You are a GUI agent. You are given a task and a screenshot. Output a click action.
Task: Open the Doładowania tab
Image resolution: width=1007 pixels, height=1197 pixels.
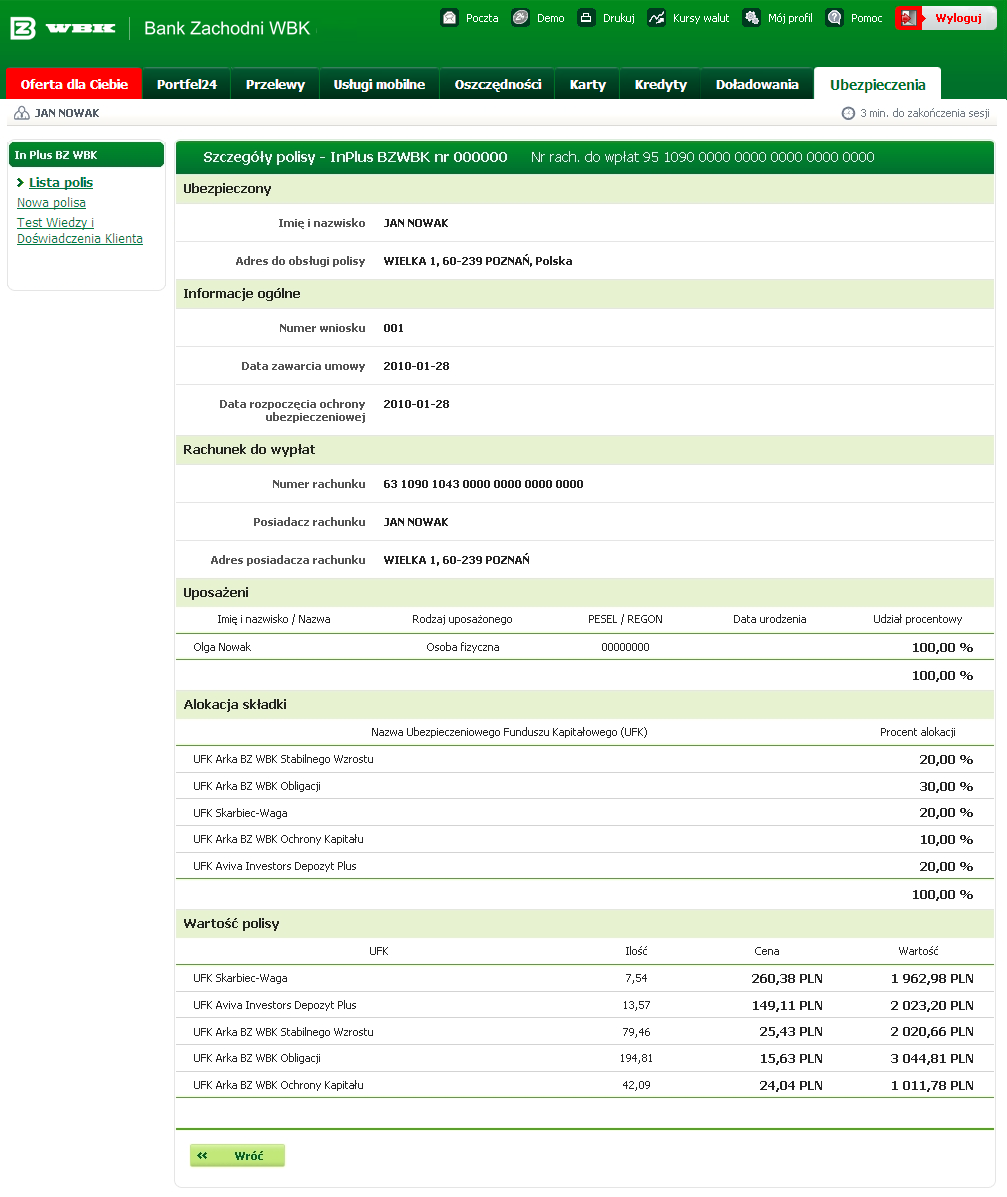click(x=757, y=84)
